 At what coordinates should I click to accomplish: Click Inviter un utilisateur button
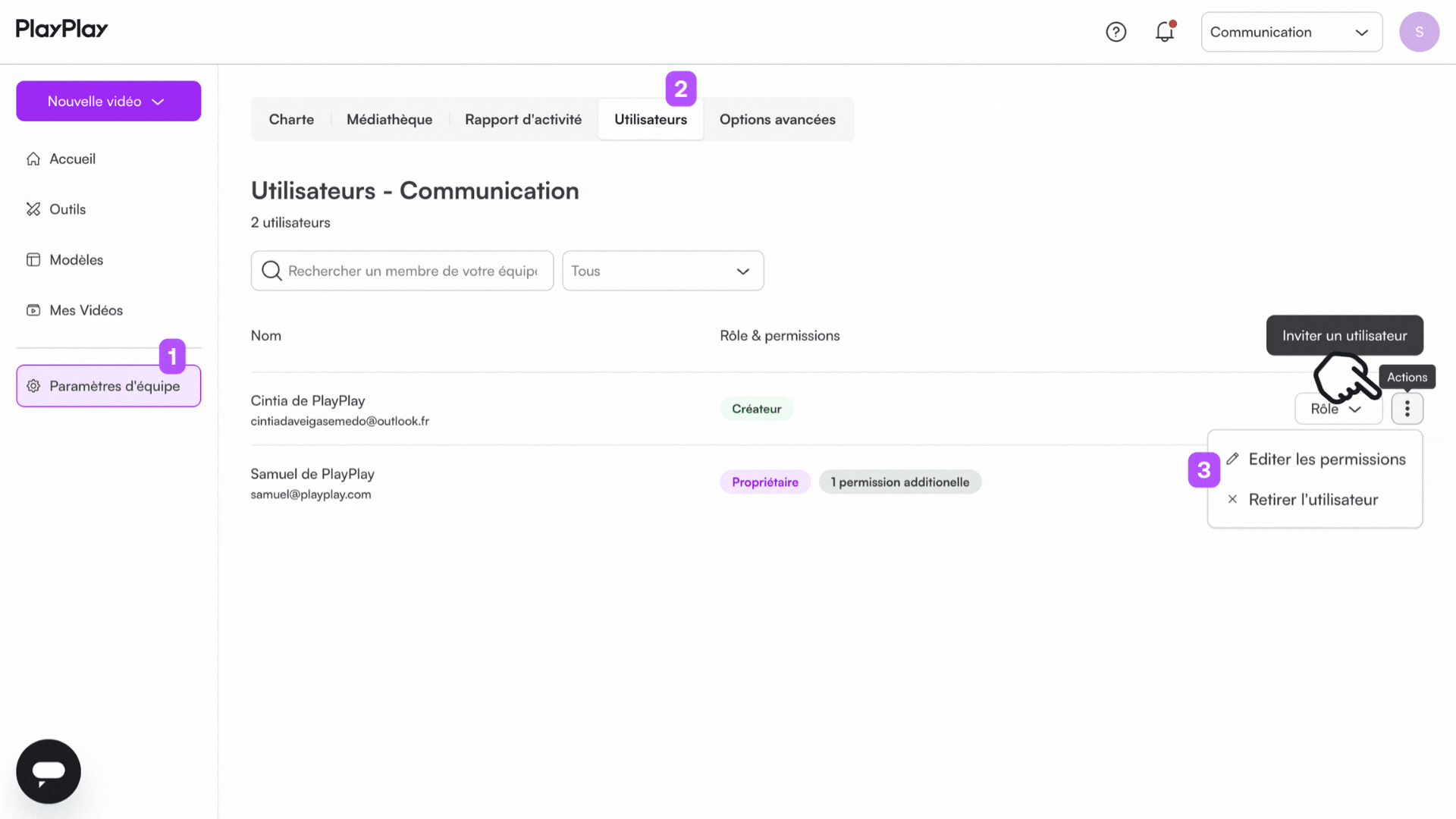tap(1345, 335)
